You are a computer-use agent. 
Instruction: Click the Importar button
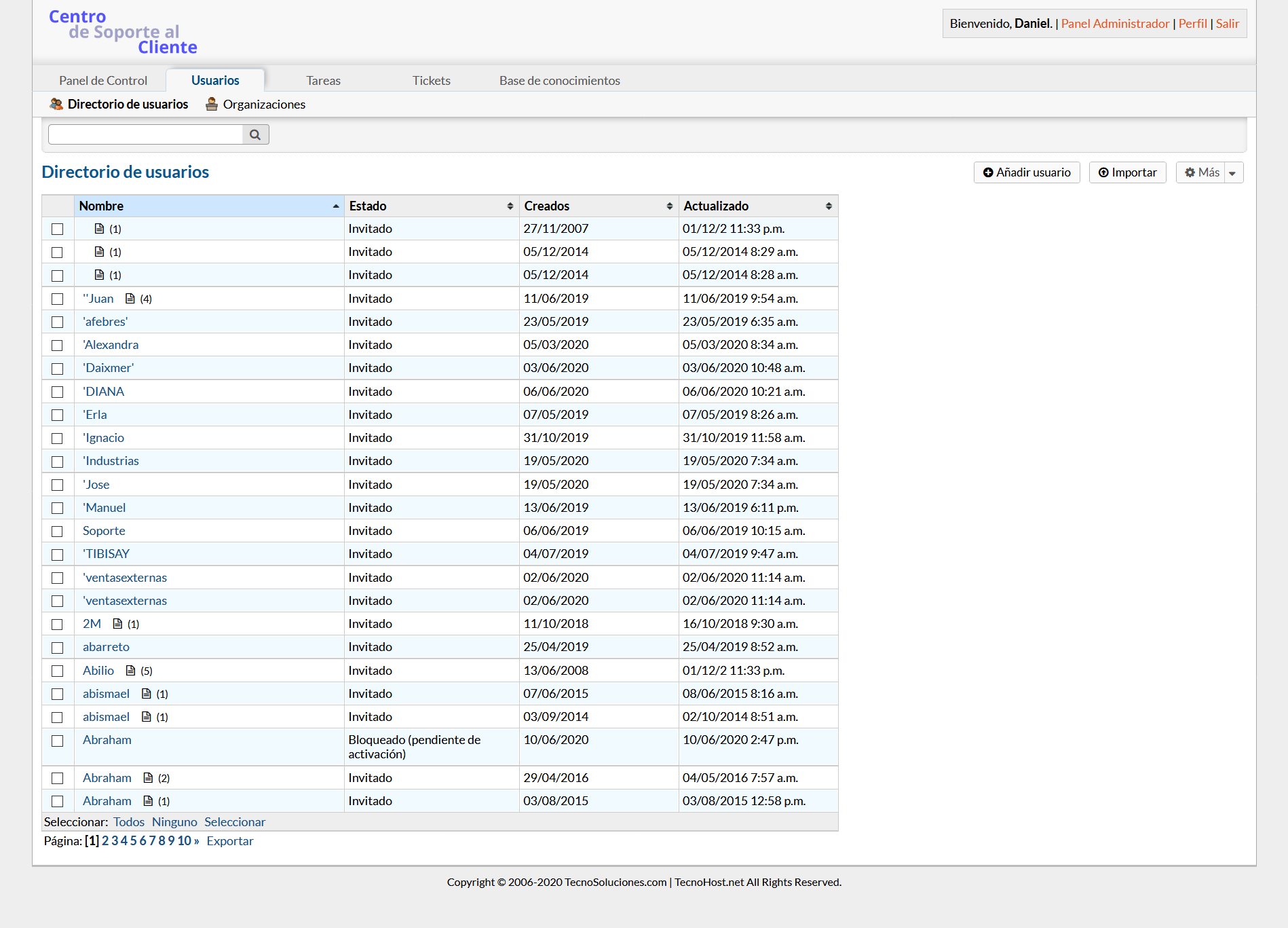pyautogui.click(x=1127, y=172)
